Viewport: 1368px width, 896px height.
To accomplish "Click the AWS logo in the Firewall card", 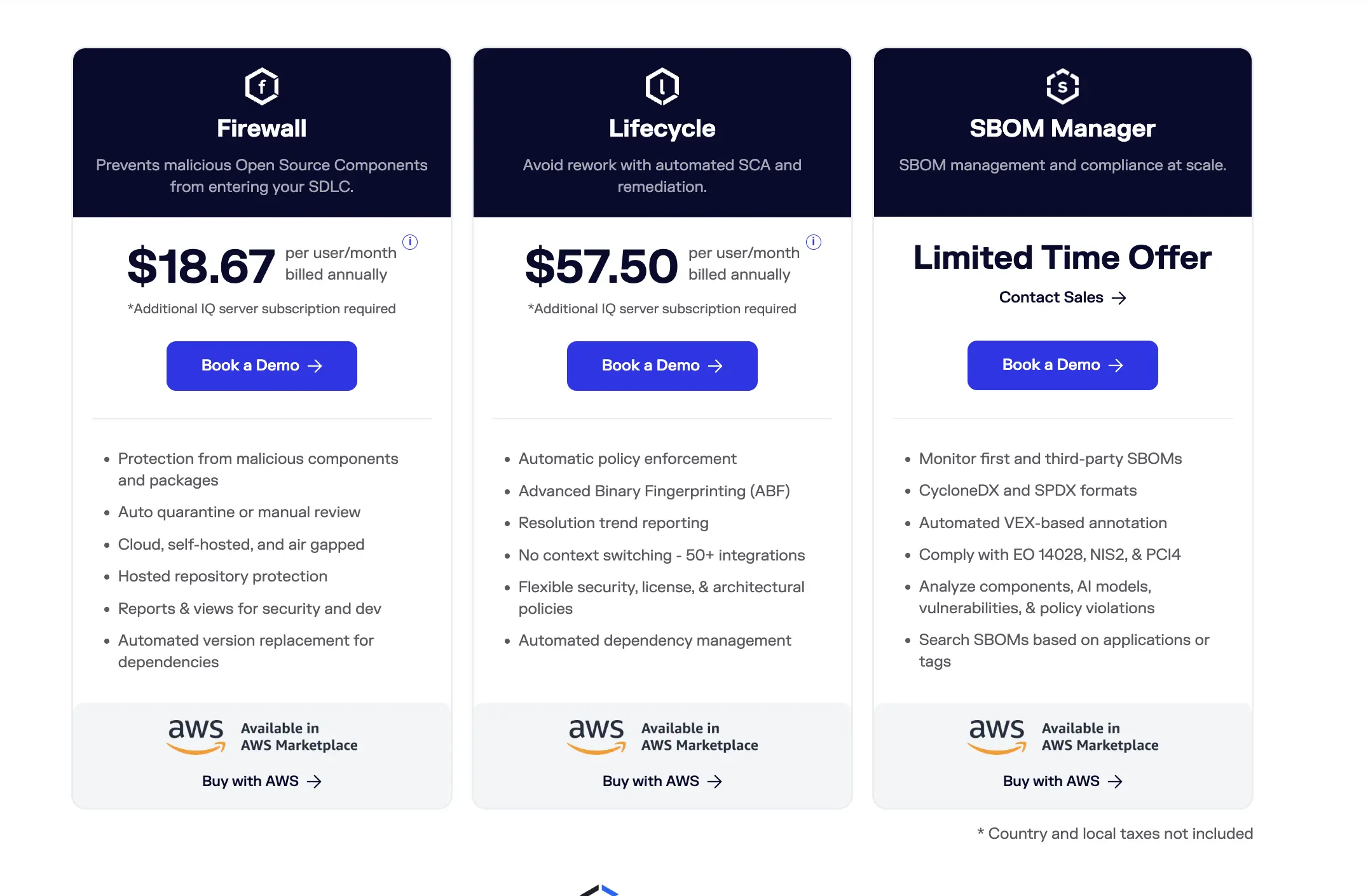I will point(196,736).
